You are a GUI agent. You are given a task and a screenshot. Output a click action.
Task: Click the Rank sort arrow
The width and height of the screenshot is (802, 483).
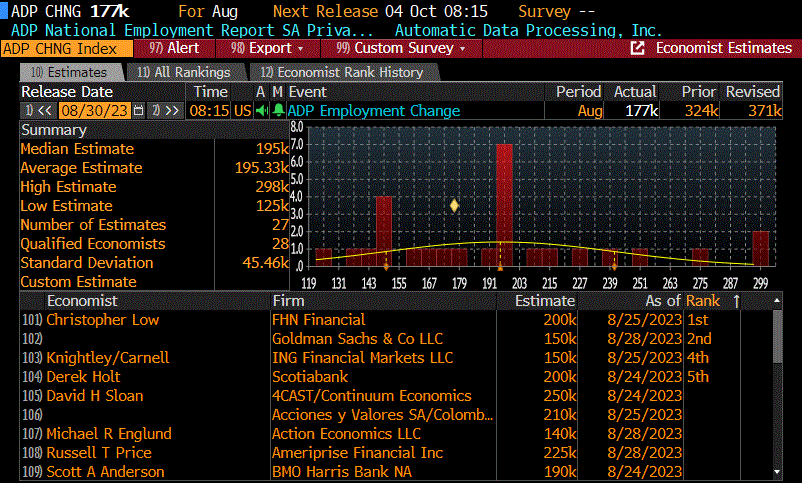click(736, 301)
